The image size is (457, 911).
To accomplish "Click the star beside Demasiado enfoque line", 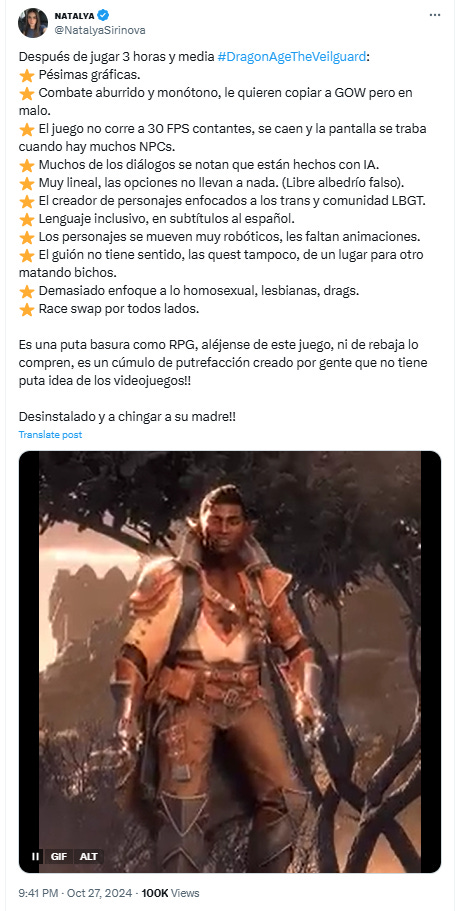I will pos(27,292).
